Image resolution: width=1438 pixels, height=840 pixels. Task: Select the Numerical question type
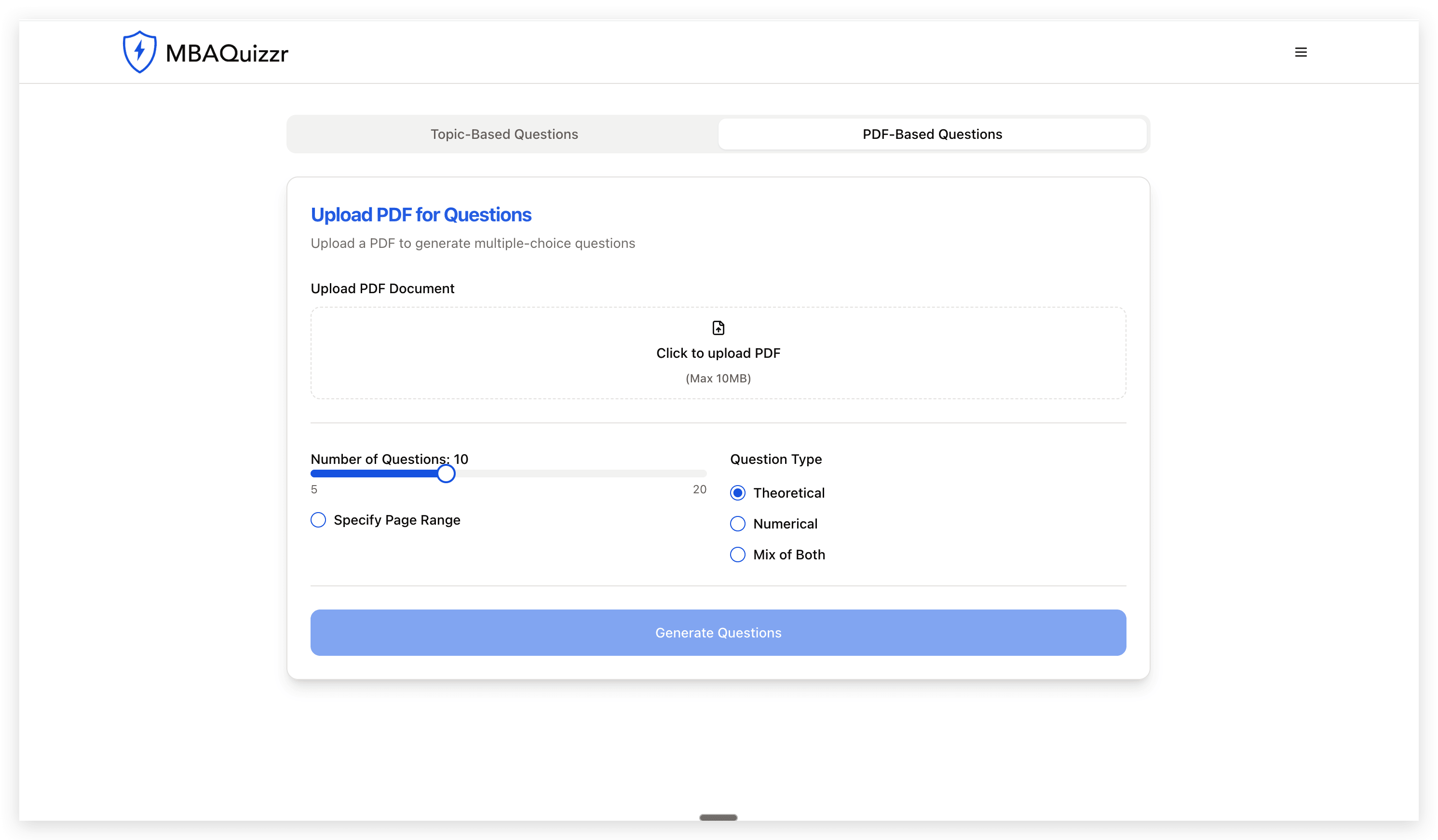click(x=737, y=523)
